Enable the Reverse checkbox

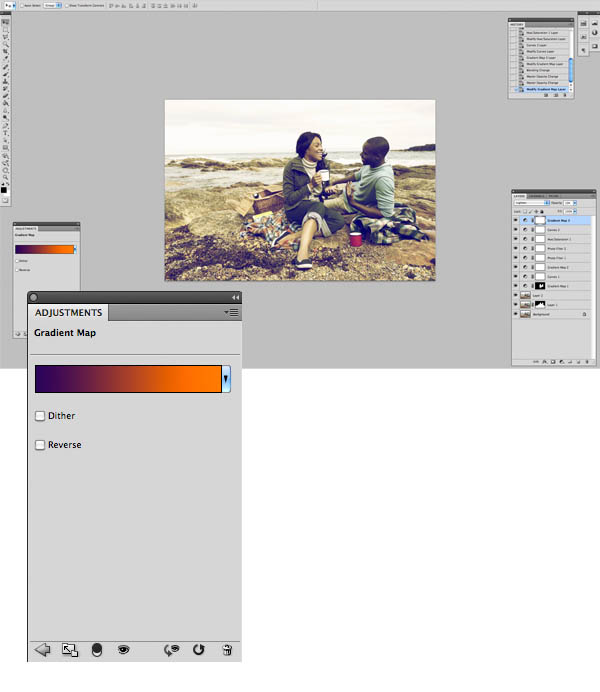(40, 445)
